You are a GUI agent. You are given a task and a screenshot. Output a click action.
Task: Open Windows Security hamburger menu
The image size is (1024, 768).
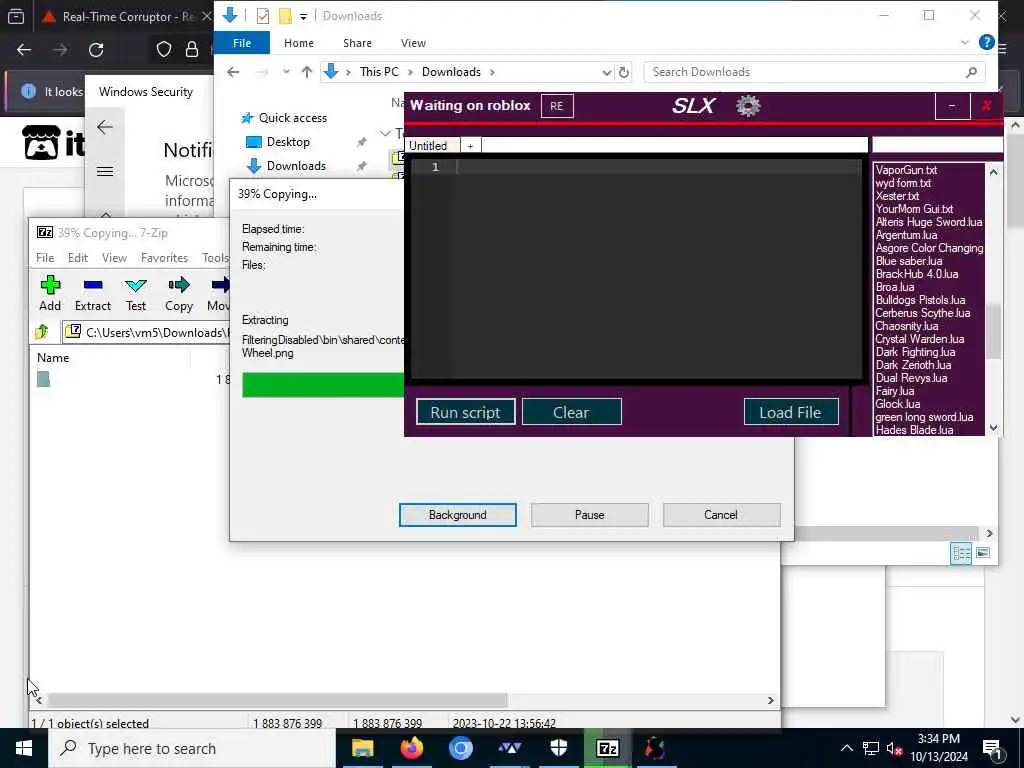click(x=105, y=172)
